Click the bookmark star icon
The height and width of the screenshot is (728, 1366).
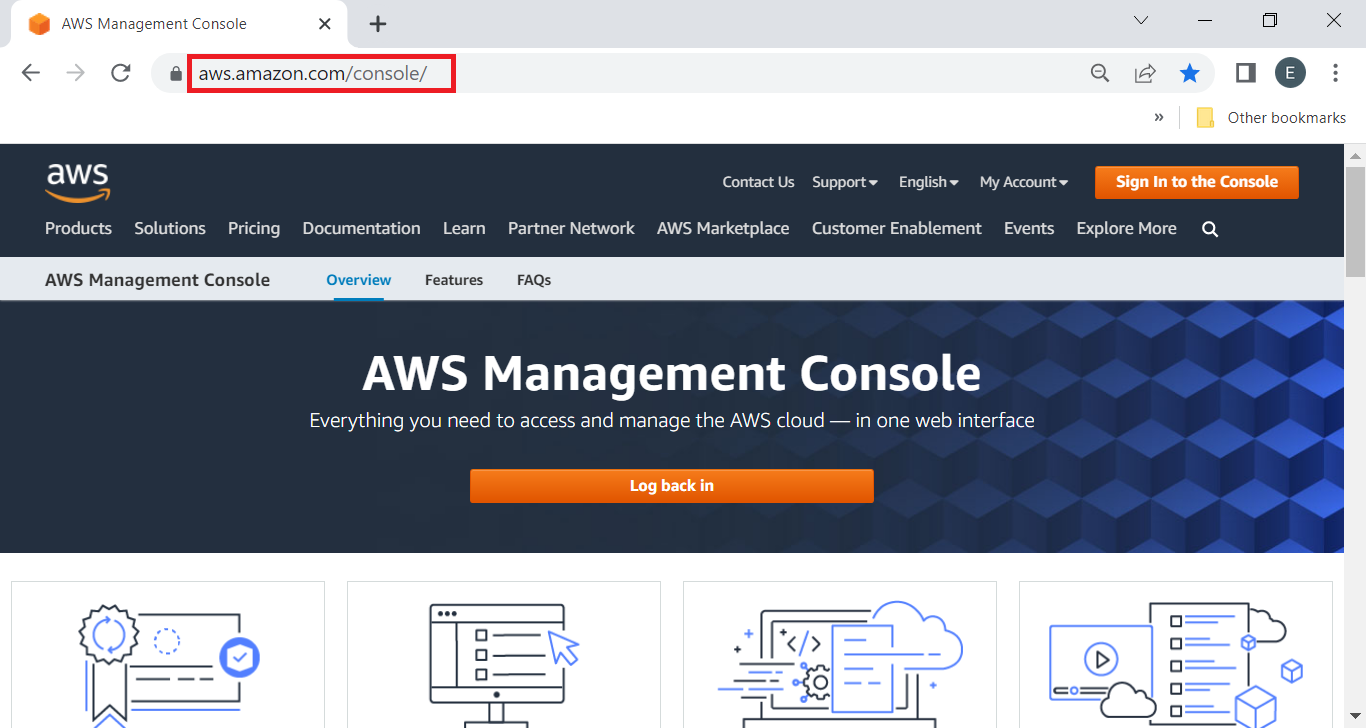coord(1189,73)
